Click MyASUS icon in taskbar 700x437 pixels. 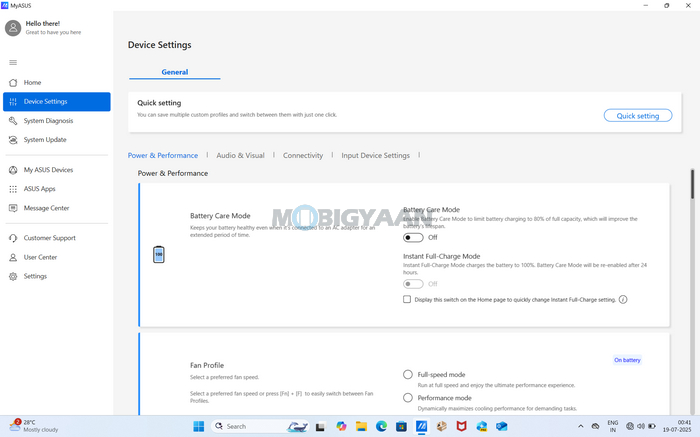point(421,426)
